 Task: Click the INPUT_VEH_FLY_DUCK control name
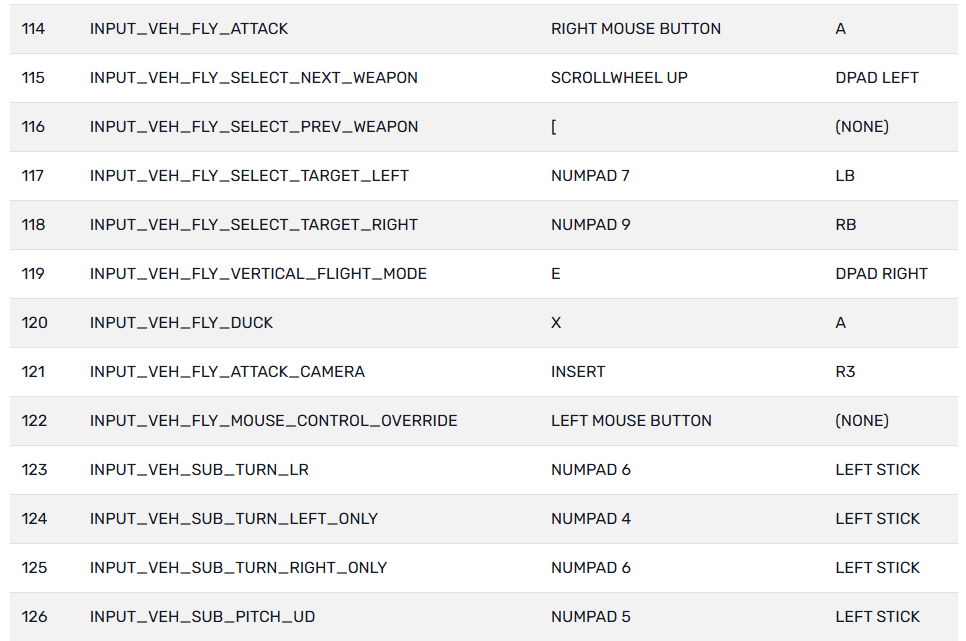click(181, 323)
